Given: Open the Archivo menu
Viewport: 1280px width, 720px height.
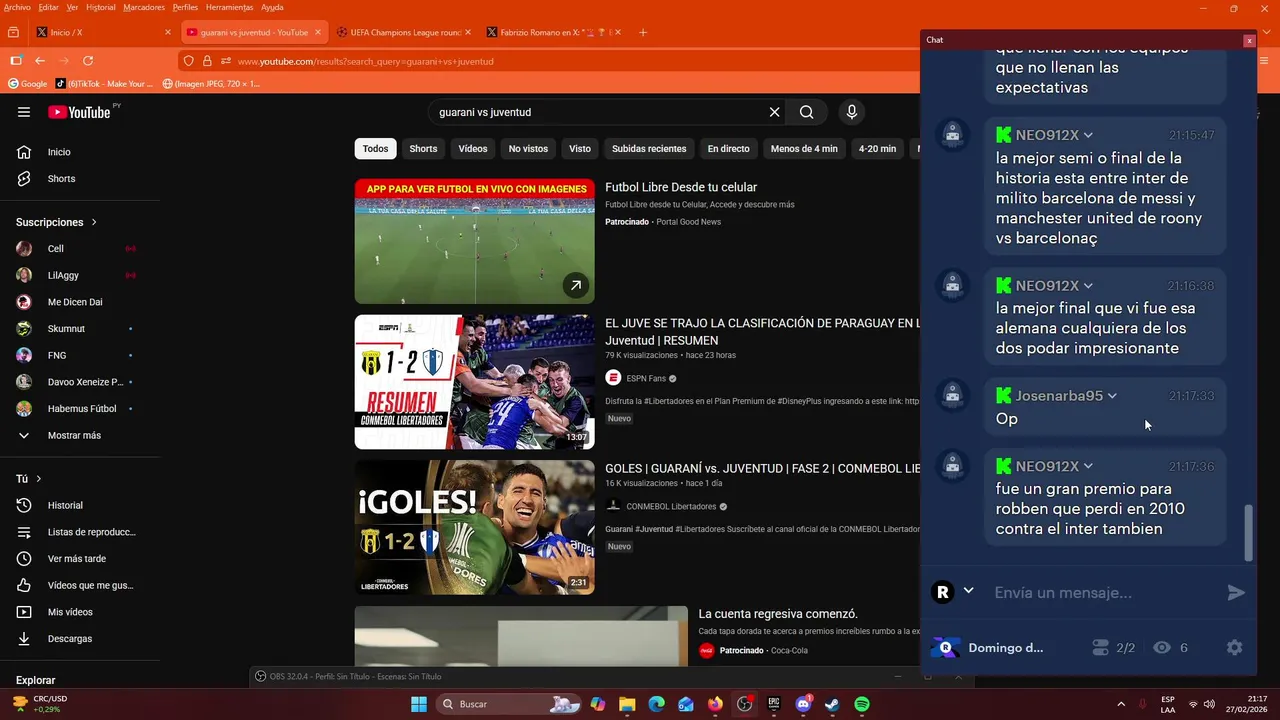Looking at the screenshot, I should 17,7.
